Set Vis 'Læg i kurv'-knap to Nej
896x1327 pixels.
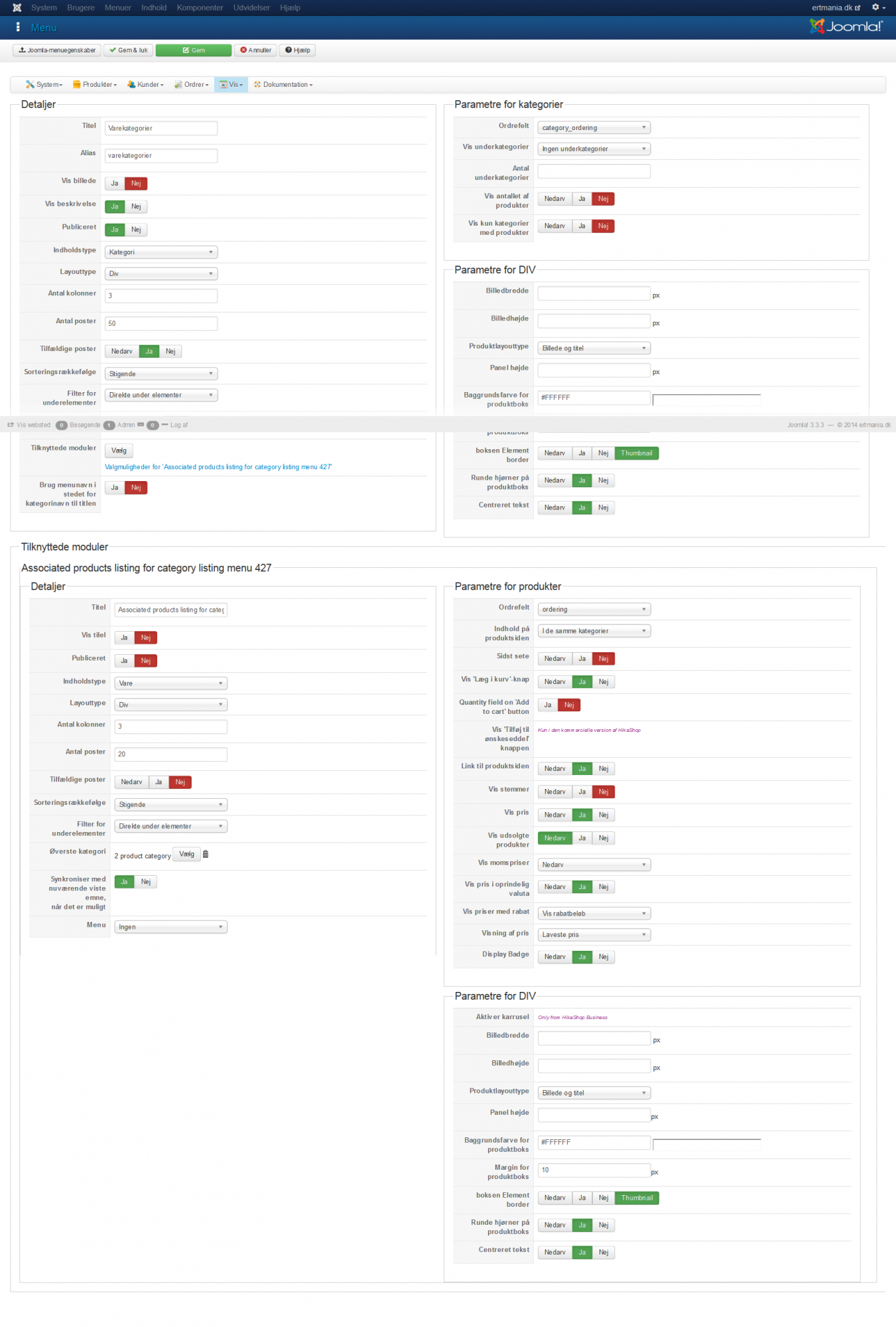point(604,681)
